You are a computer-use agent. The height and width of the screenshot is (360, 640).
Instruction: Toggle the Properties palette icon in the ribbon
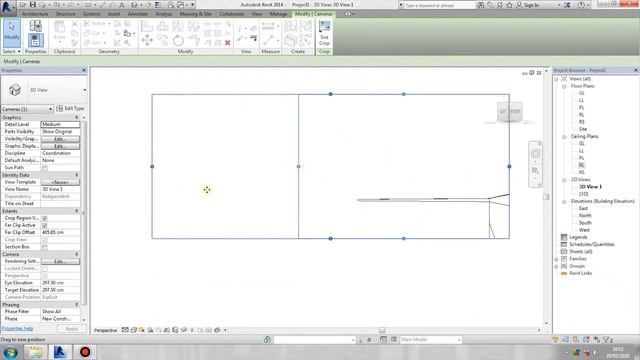click(x=36, y=40)
